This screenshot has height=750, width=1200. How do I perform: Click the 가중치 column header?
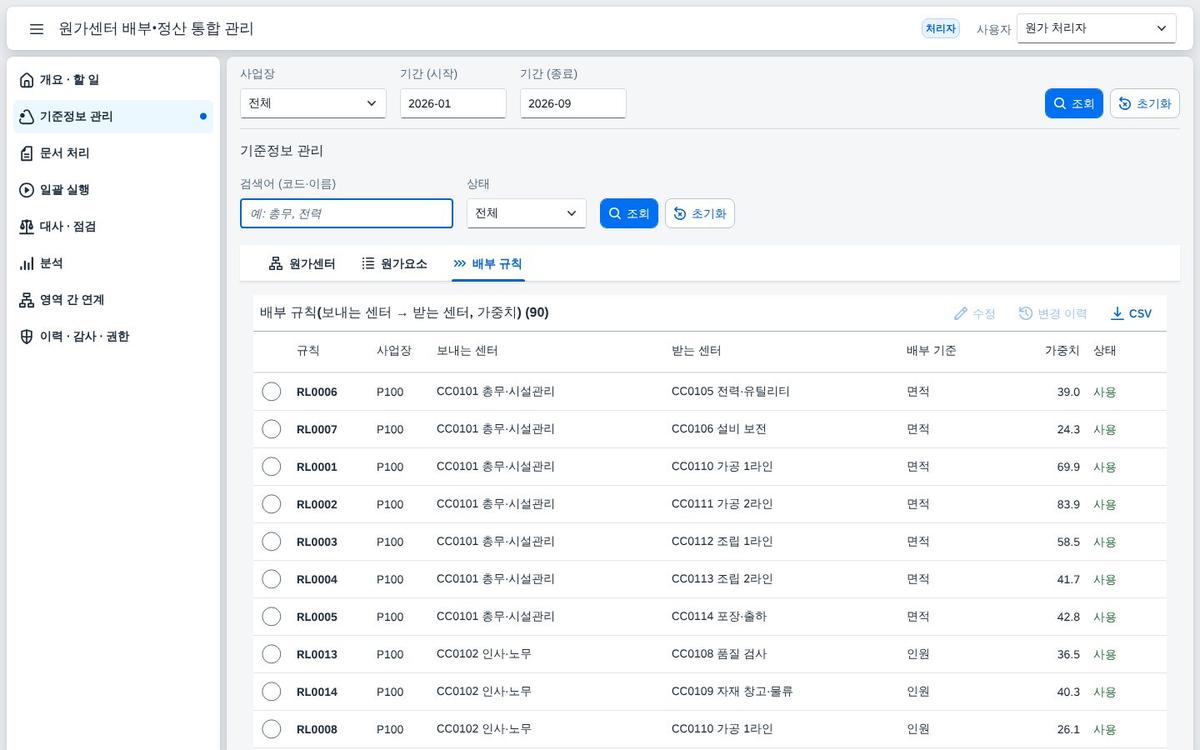pyautogui.click(x=1062, y=351)
